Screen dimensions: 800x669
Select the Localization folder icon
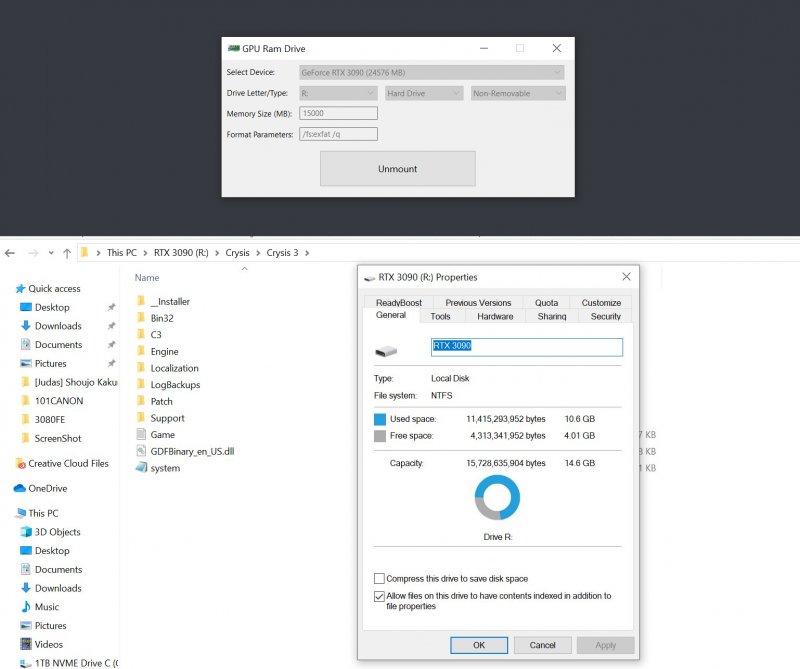[141, 367]
